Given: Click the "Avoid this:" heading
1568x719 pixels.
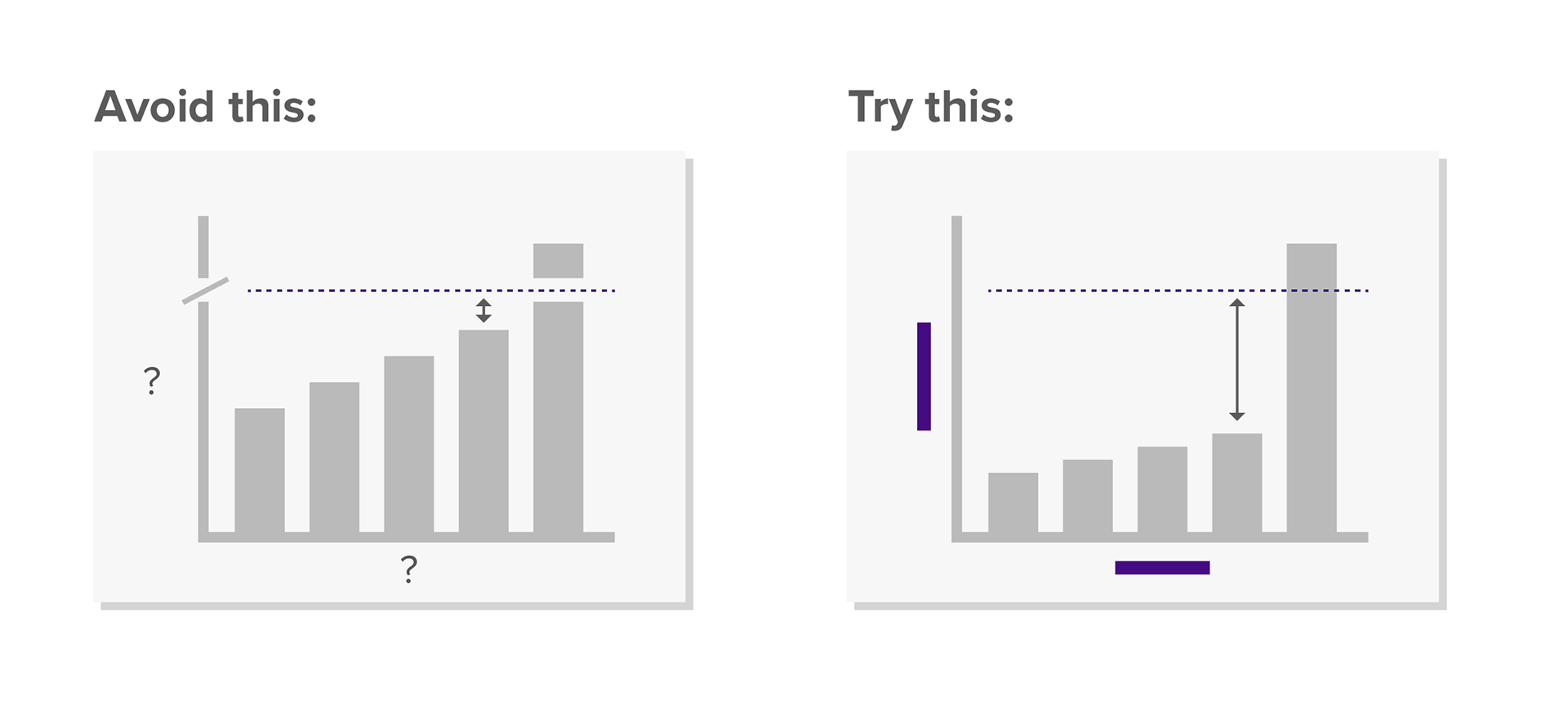Looking at the screenshot, I should click(x=206, y=107).
